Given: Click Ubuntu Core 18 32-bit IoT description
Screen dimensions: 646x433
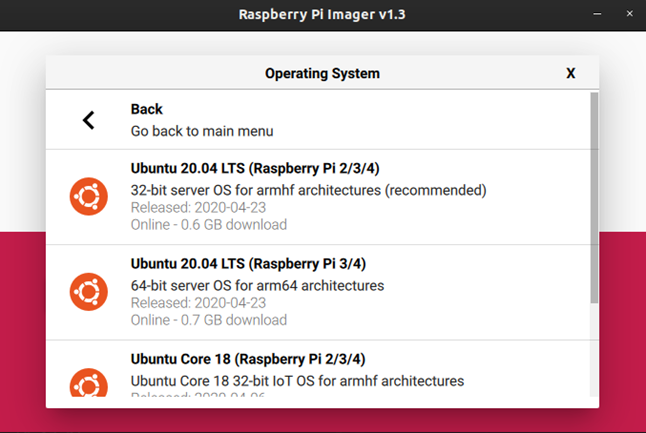Looking at the screenshot, I should [297, 381].
